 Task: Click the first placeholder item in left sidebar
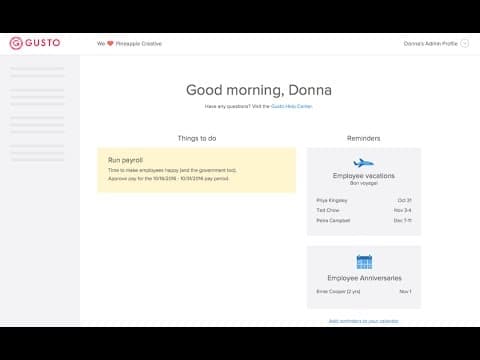37,68
